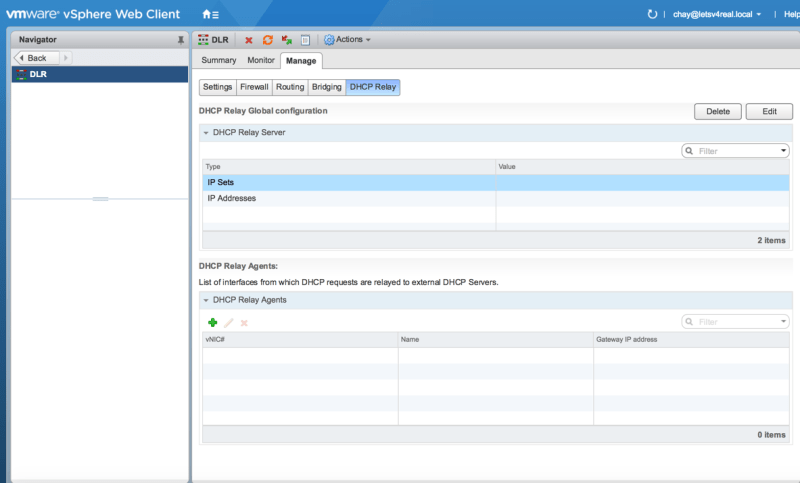Add a DHCP relay agent with green plus
Screen dimensions: 800x483
pos(212,322)
